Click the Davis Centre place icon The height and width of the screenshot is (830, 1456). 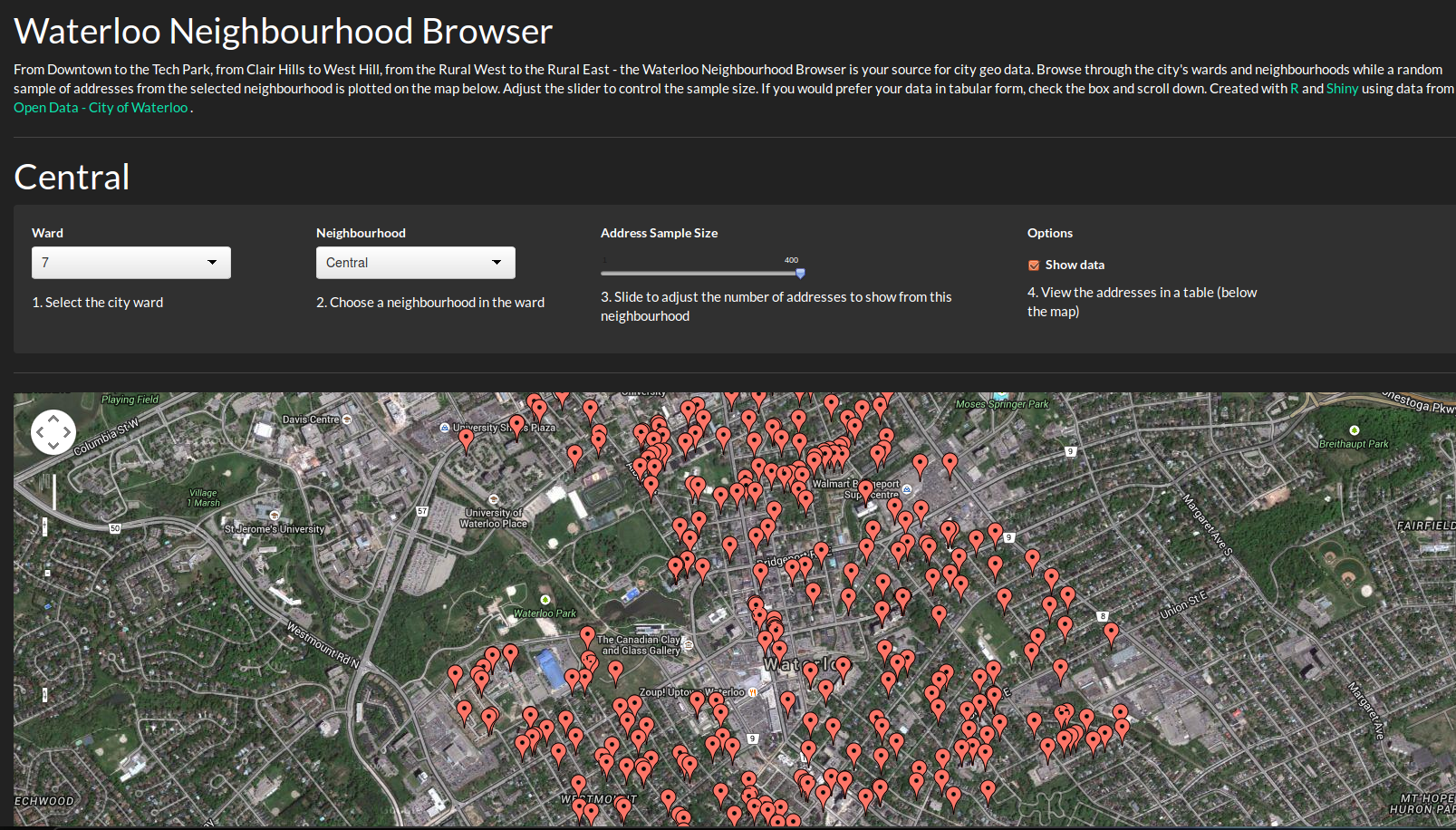pos(347,420)
